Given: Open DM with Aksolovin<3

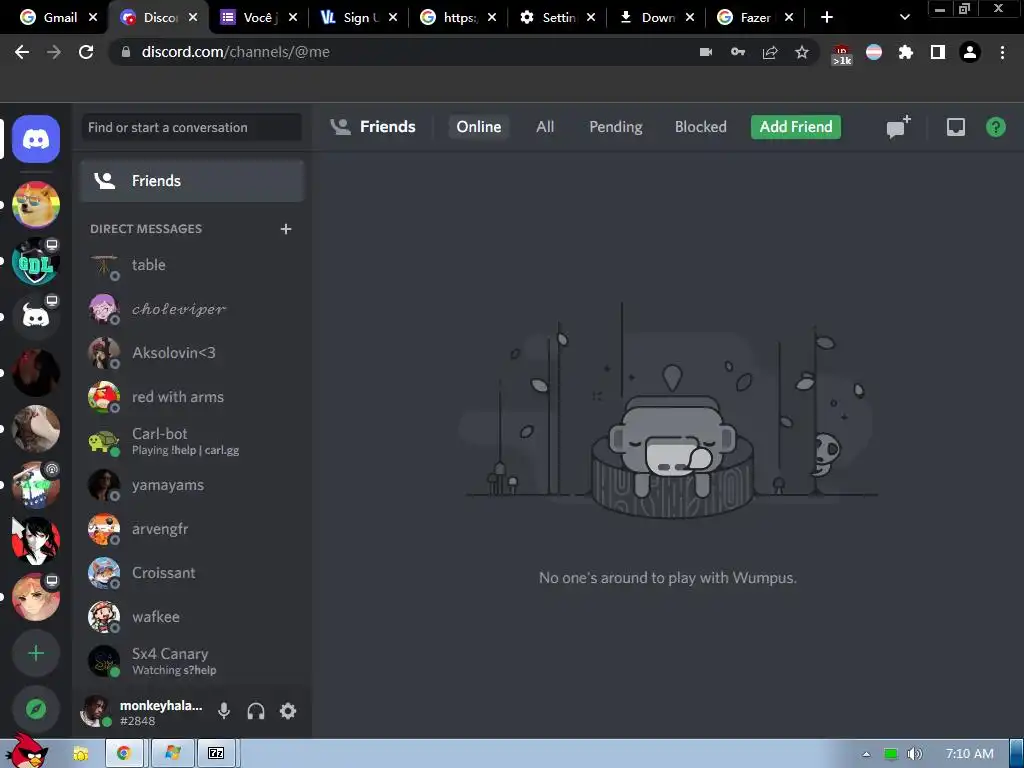Looking at the screenshot, I should tap(193, 353).
